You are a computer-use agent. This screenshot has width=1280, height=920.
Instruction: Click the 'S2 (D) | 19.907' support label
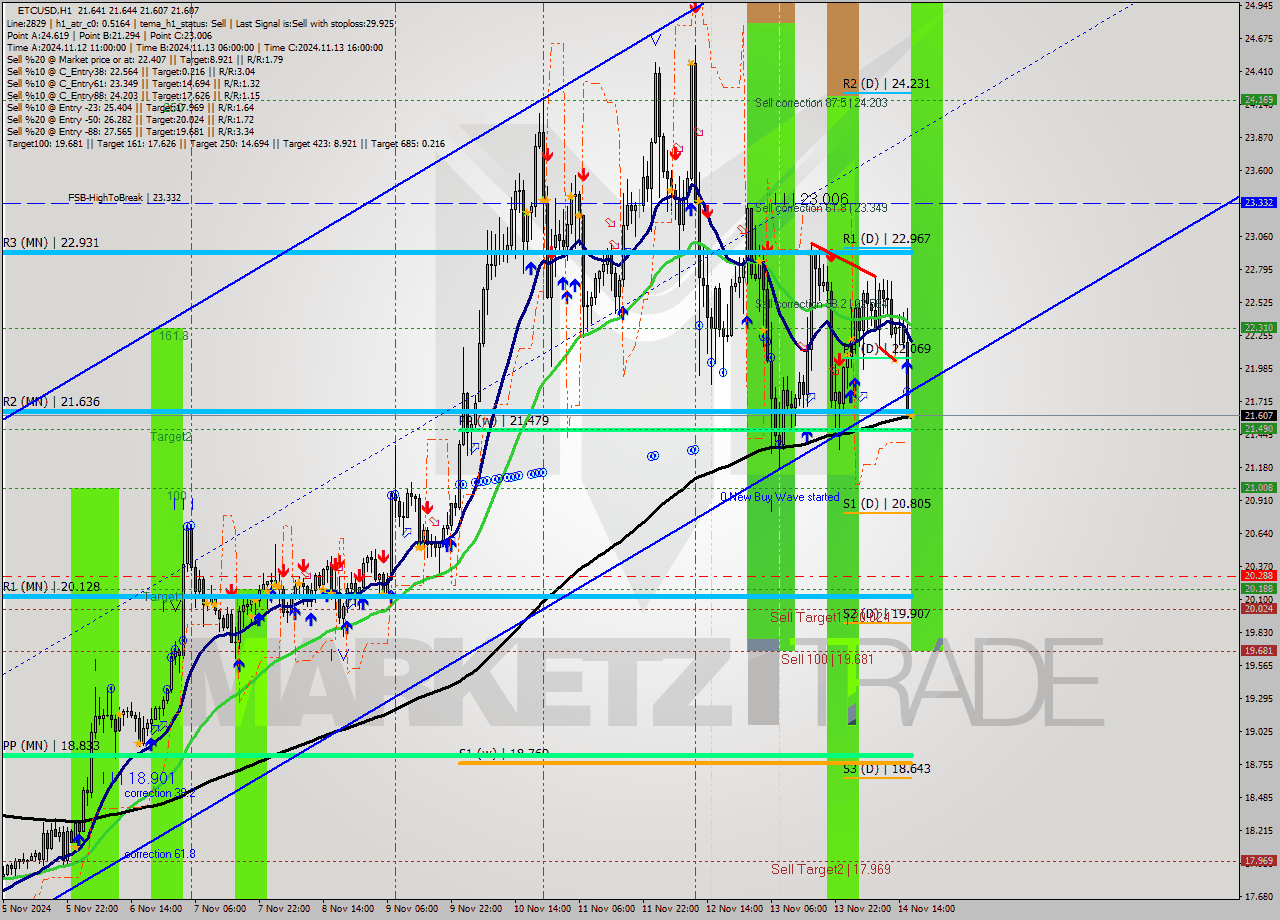886,614
